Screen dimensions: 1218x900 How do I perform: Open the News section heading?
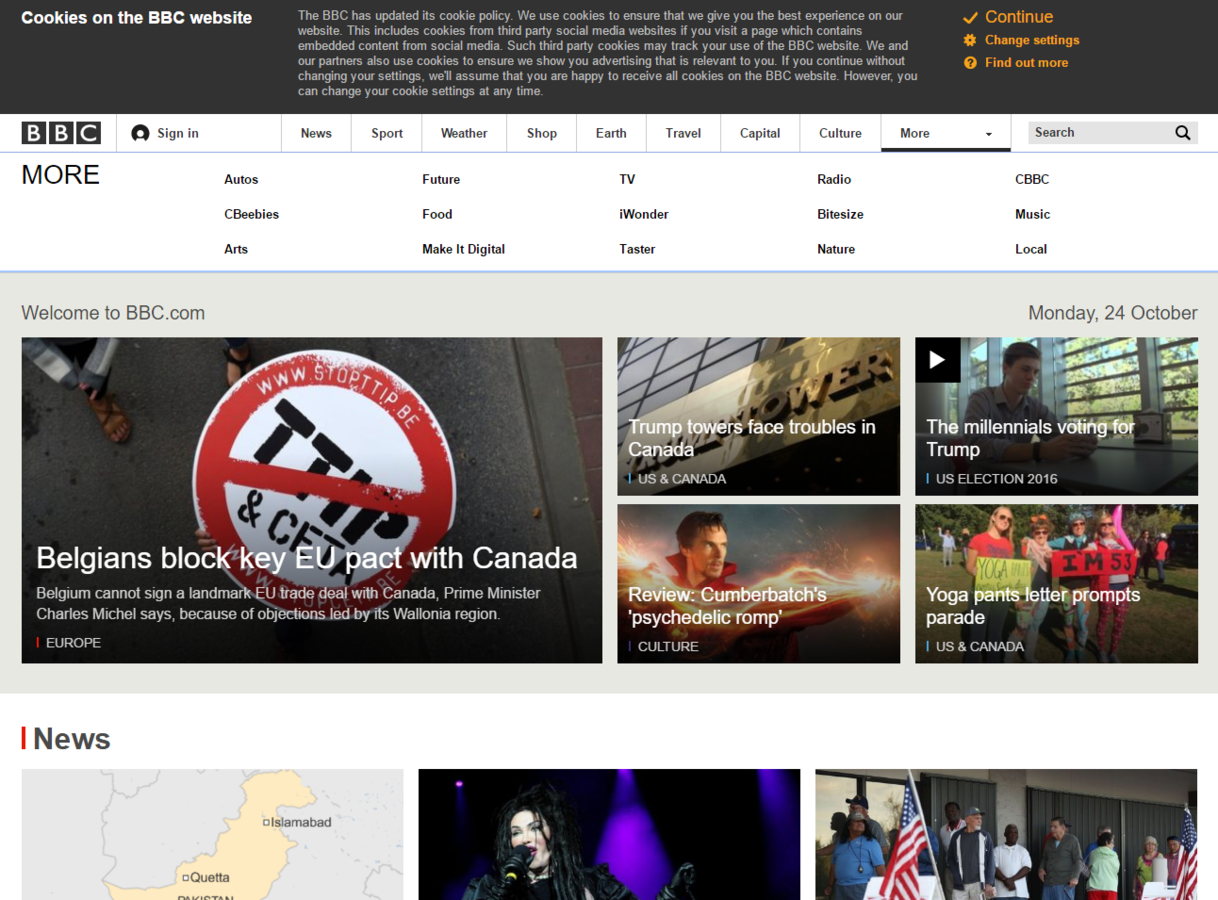[71, 738]
